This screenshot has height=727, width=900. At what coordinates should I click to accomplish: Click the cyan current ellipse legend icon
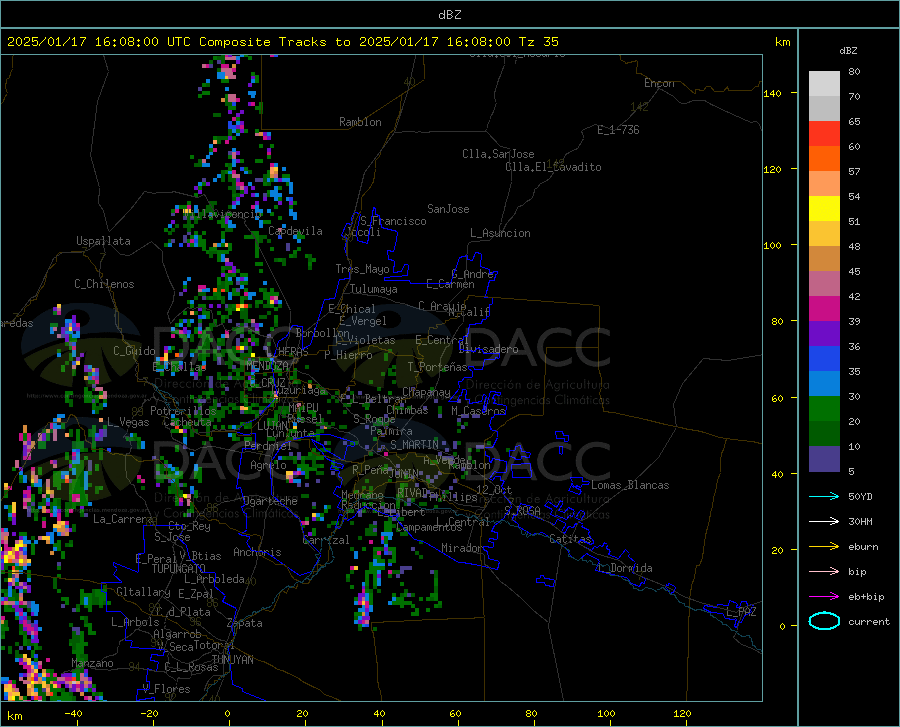pos(824,621)
